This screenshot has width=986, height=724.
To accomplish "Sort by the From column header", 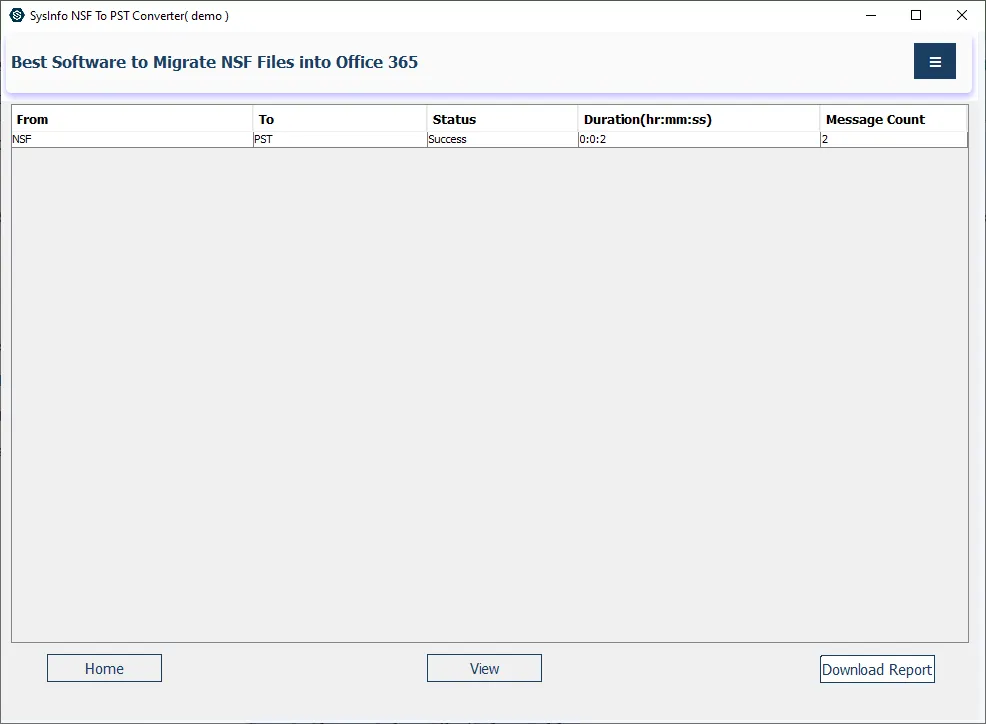I will (x=132, y=119).
